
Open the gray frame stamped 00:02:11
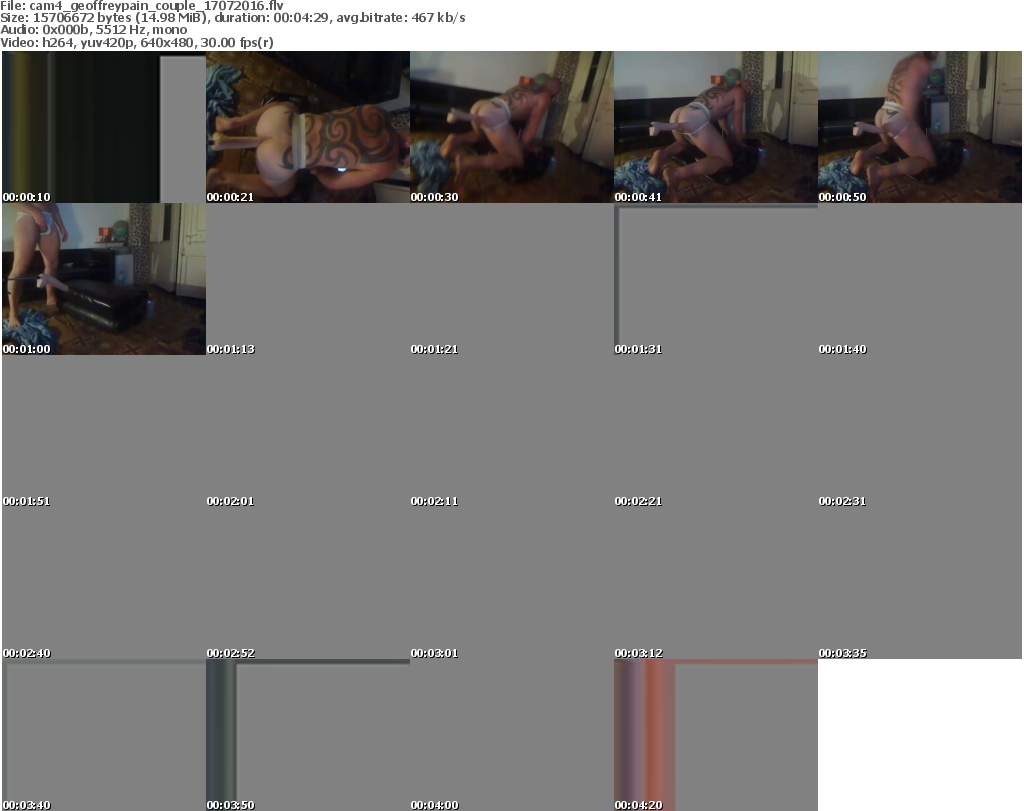pos(511,431)
